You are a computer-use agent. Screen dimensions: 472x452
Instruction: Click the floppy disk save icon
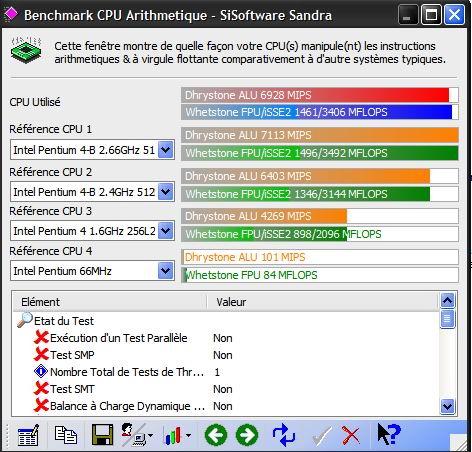coord(102,435)
